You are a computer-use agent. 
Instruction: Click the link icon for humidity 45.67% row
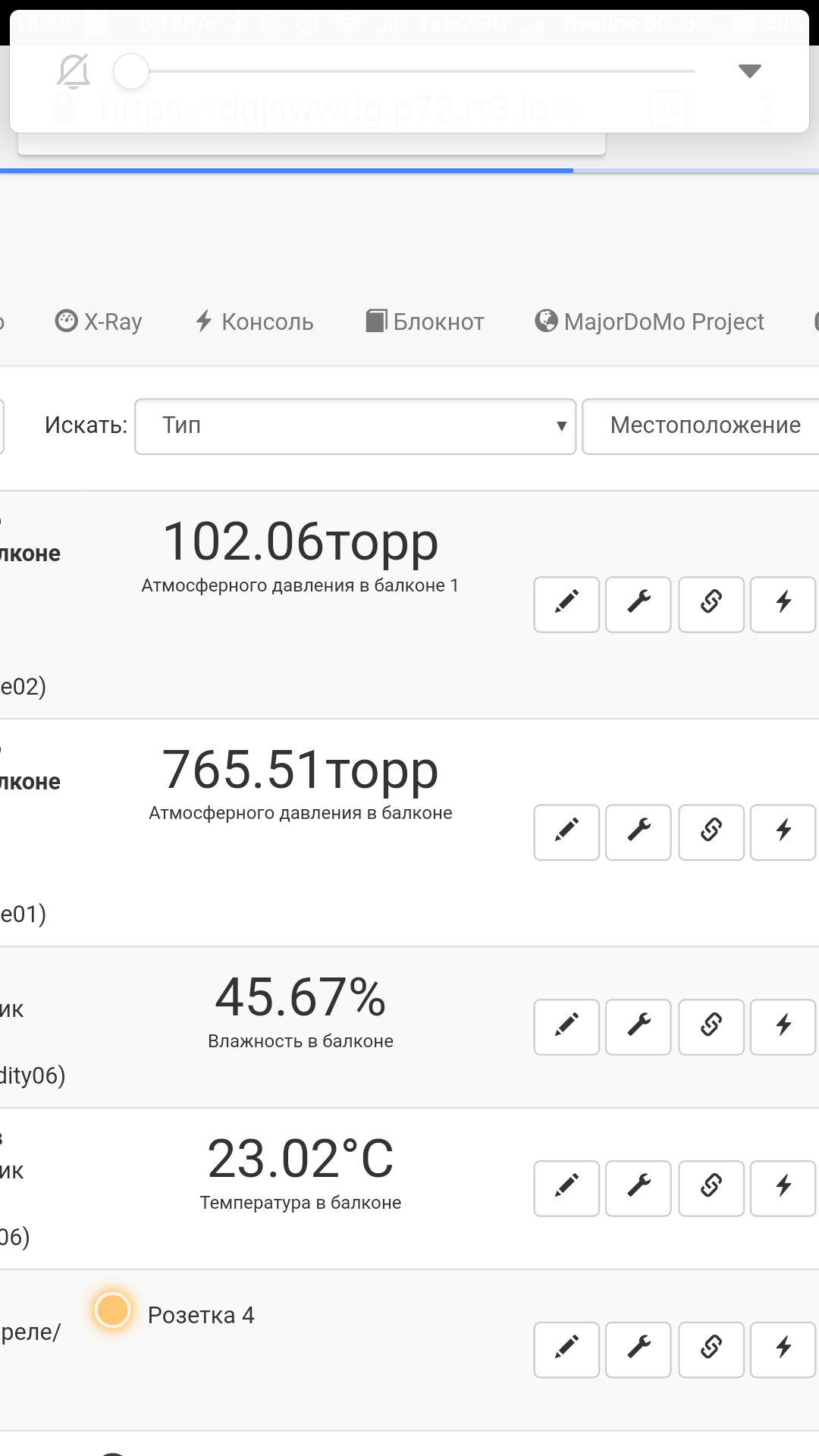[x=711, y=1027]
